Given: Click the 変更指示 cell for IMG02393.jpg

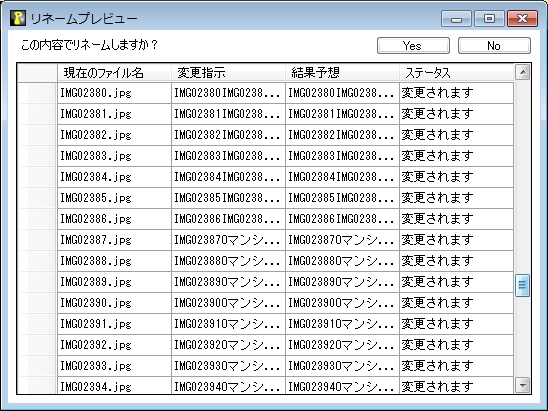Looking at the screenshot, I should pos(229,366).
